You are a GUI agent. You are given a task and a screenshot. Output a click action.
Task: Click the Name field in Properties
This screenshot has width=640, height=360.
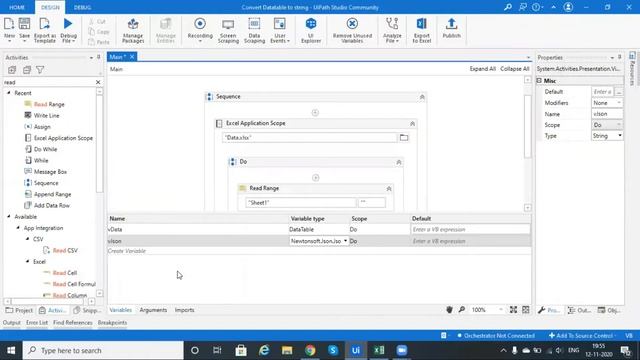pyautogui.click(x=607, y=114)
